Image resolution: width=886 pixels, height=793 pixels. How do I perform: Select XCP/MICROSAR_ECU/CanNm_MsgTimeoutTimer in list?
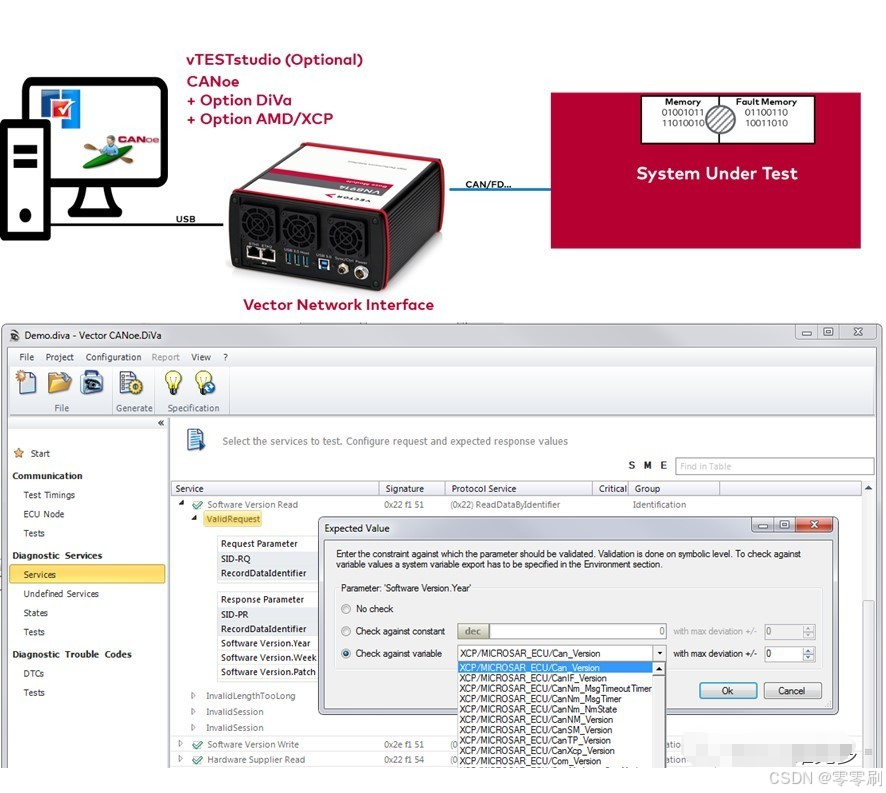(555, 688)
